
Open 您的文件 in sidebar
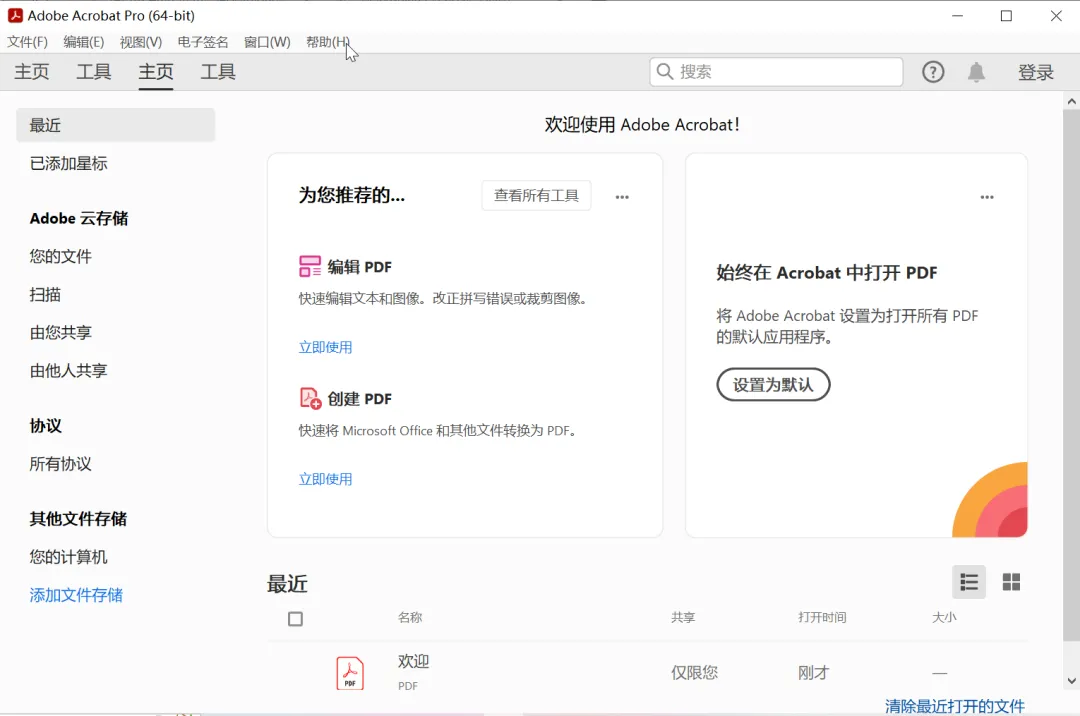(61, 256)
